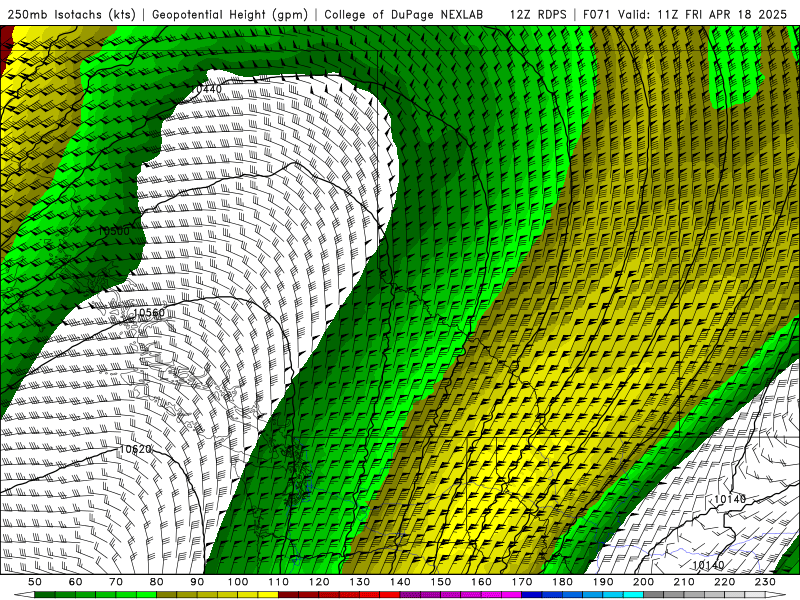Click legend value 110 on the color scale
Viewport: 800px width, 600px height.
point(279,582)
